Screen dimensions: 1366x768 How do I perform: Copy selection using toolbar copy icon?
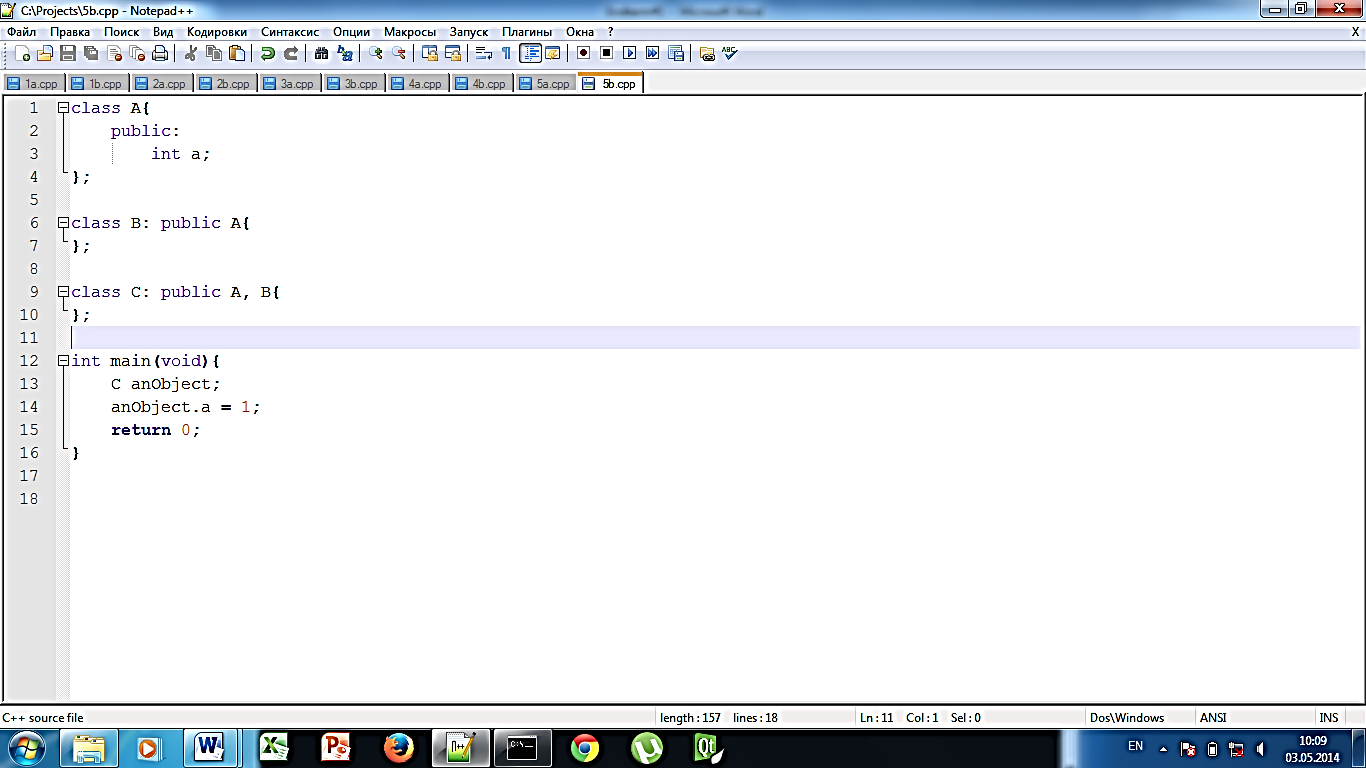[x=213, y=54]
